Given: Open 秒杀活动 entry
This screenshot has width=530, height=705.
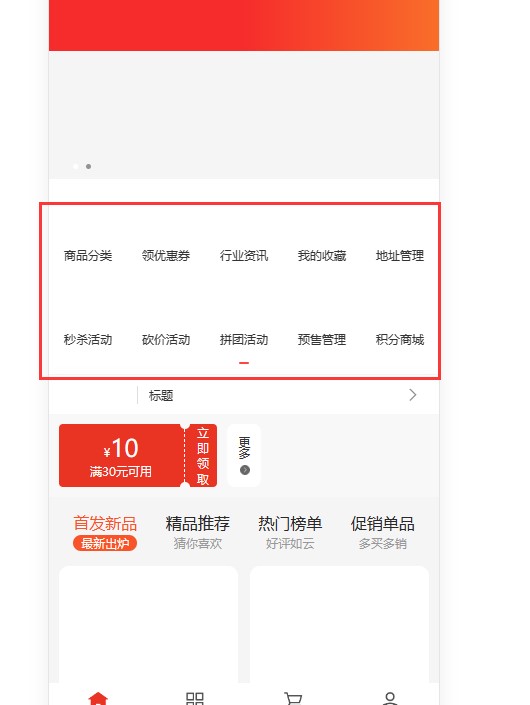Looking at the screenshot, I should pos(88,339).
